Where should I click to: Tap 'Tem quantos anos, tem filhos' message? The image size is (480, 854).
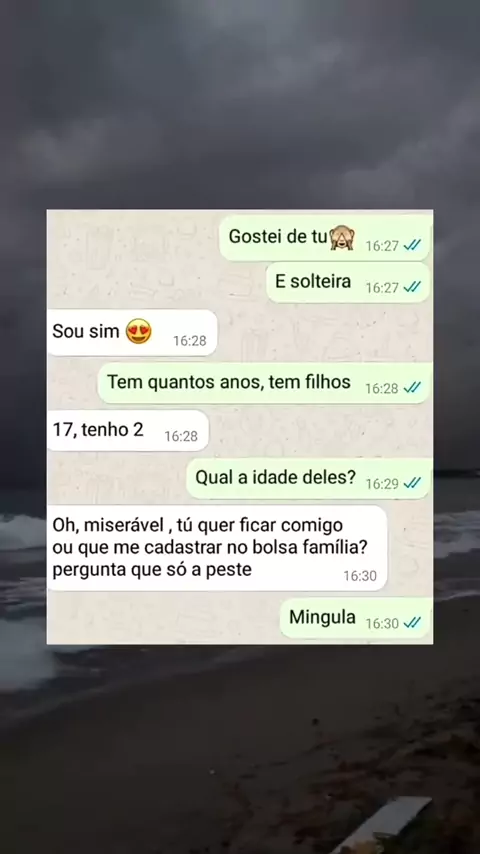click(x=264, y=383)
